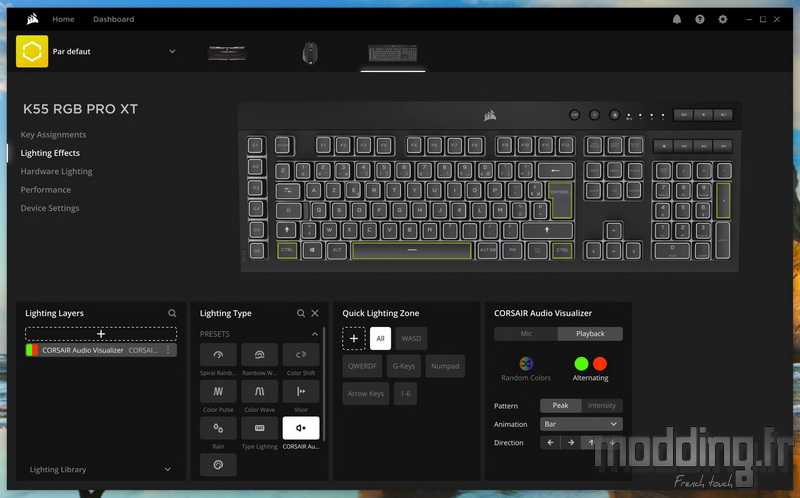
Task: Choose the Color Wave preset
Action: 260,391
